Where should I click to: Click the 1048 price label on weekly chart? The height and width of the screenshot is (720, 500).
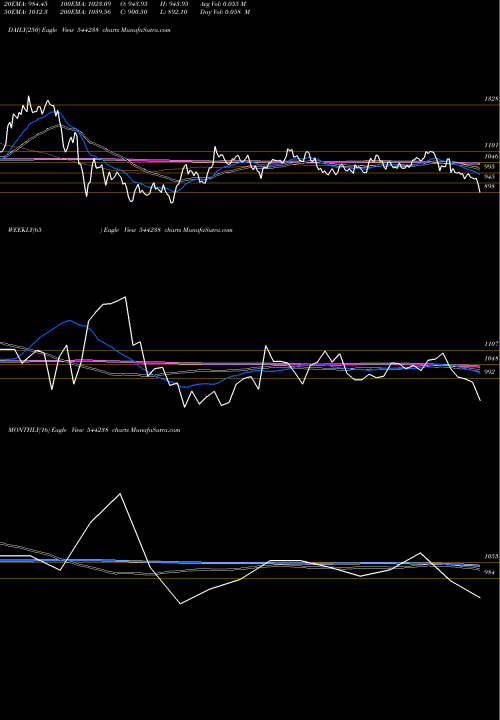[491, 359]
